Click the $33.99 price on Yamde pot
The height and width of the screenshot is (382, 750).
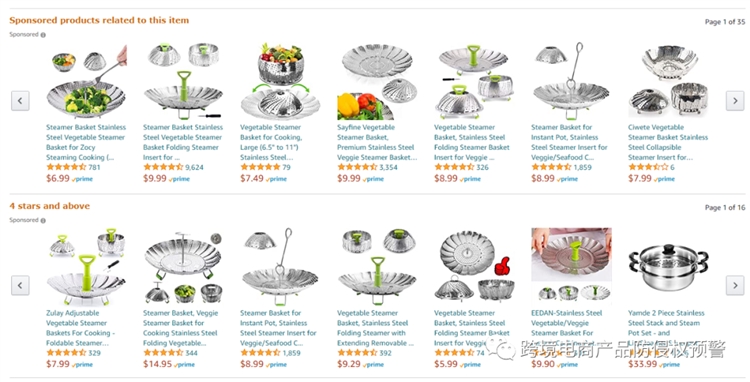(642, 364)
